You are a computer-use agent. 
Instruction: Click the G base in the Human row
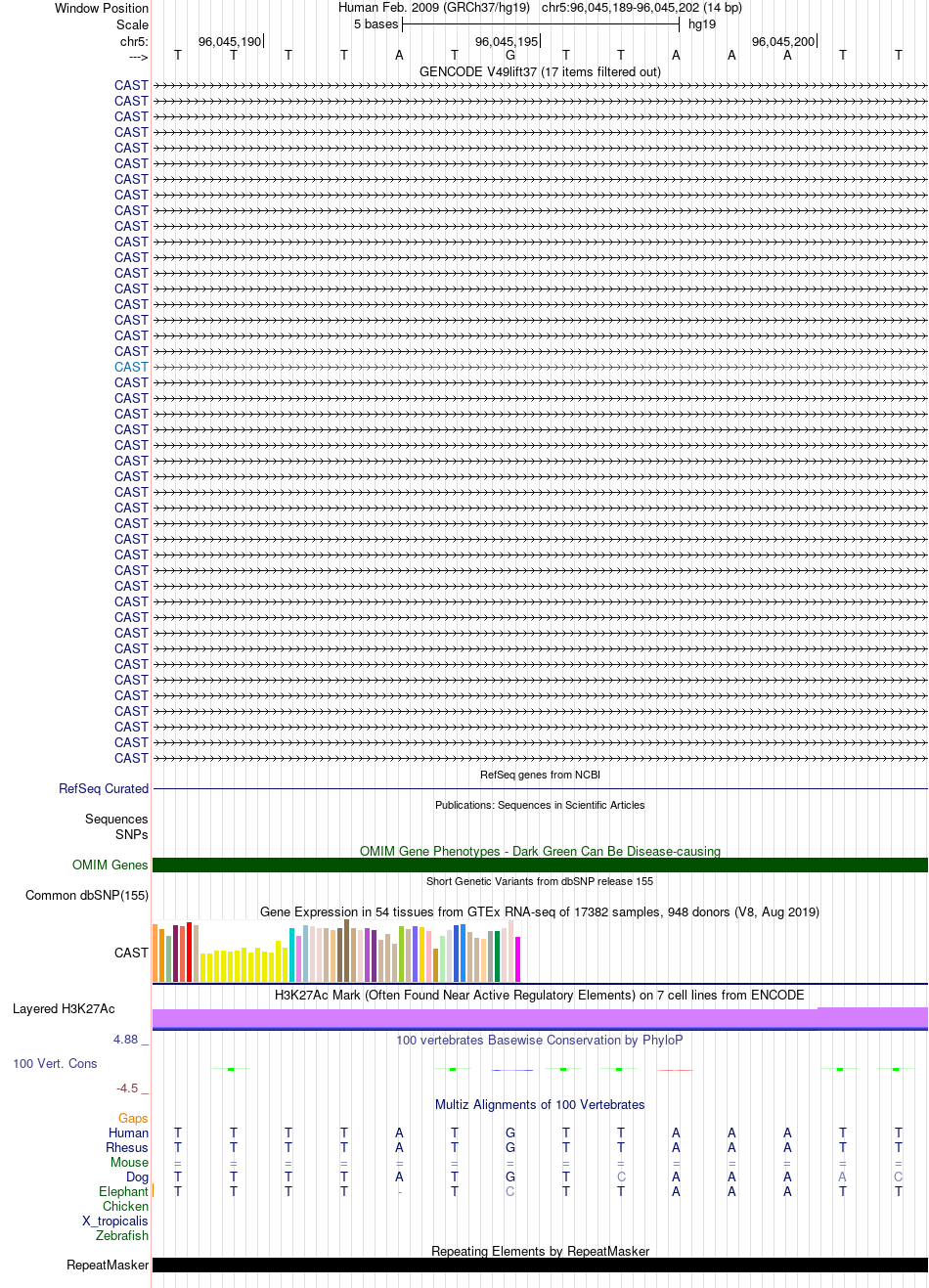point(510,1133)
